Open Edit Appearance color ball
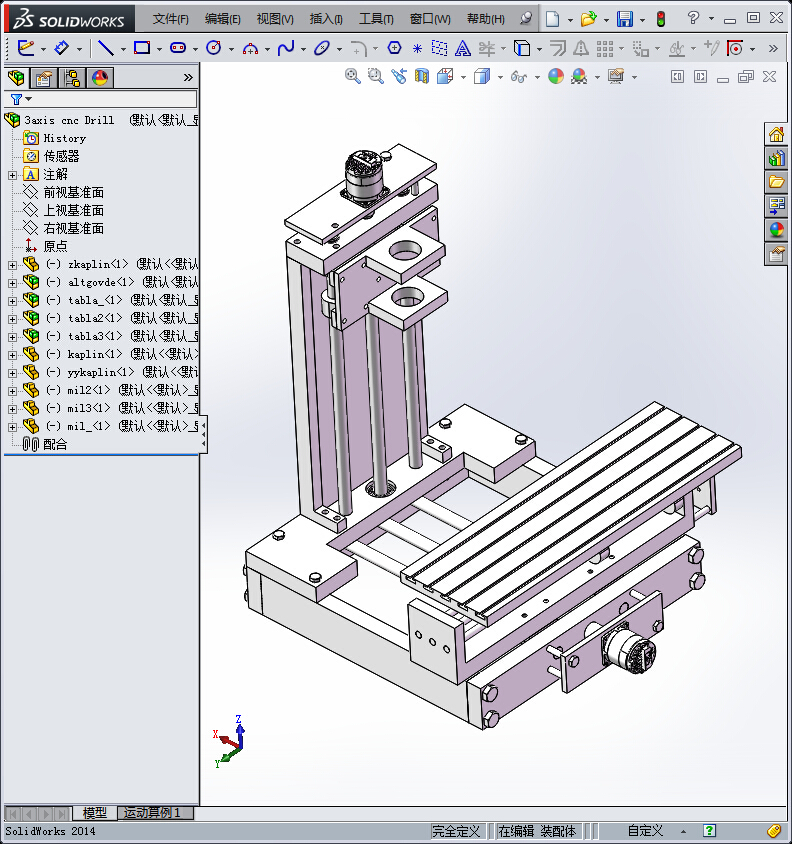This screenshot has width=792, height=844. click(556, 76)
